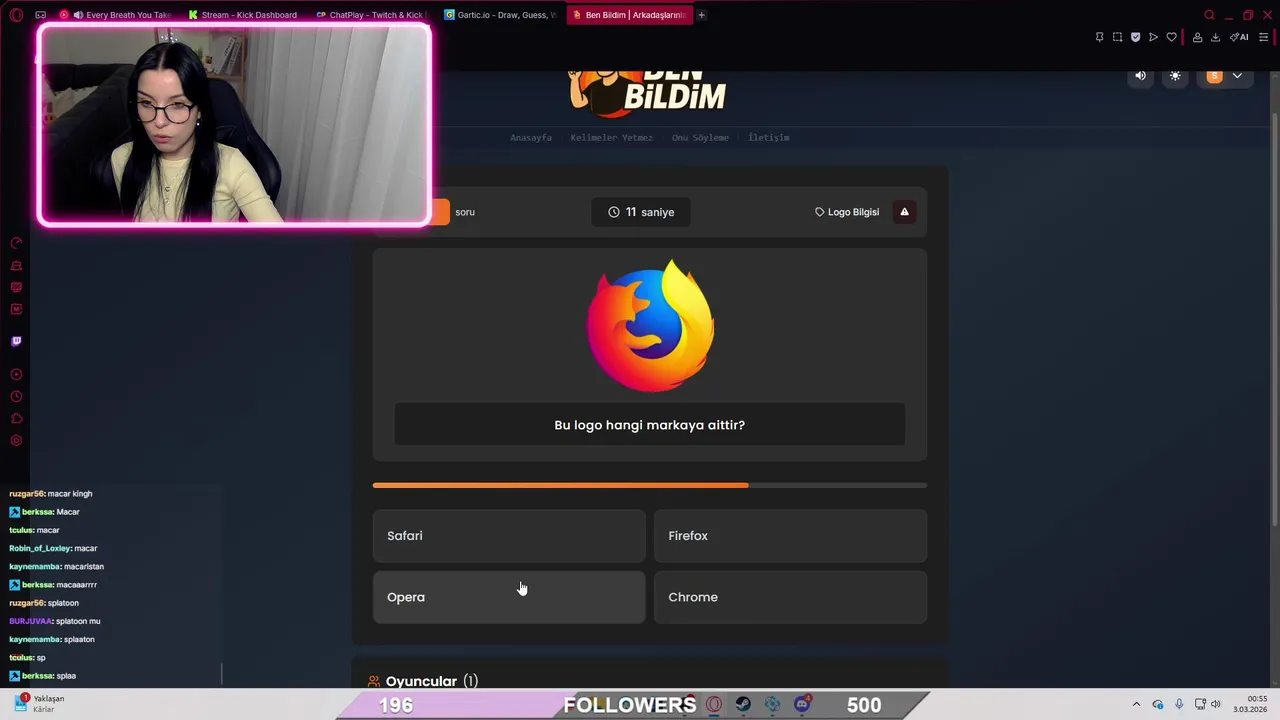Switch to the Stream - Kick Dashboard tab

tap(243, 15)
